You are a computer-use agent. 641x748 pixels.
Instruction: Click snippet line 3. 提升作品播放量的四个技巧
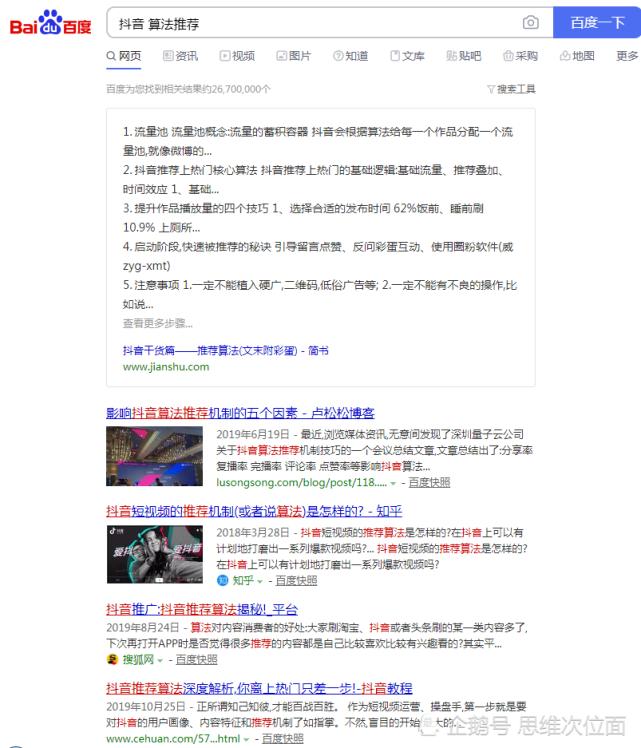pos(303,218)
